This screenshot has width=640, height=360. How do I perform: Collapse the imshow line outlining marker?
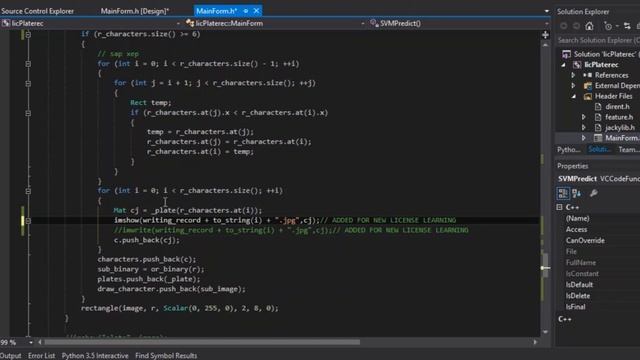[28, 221]
